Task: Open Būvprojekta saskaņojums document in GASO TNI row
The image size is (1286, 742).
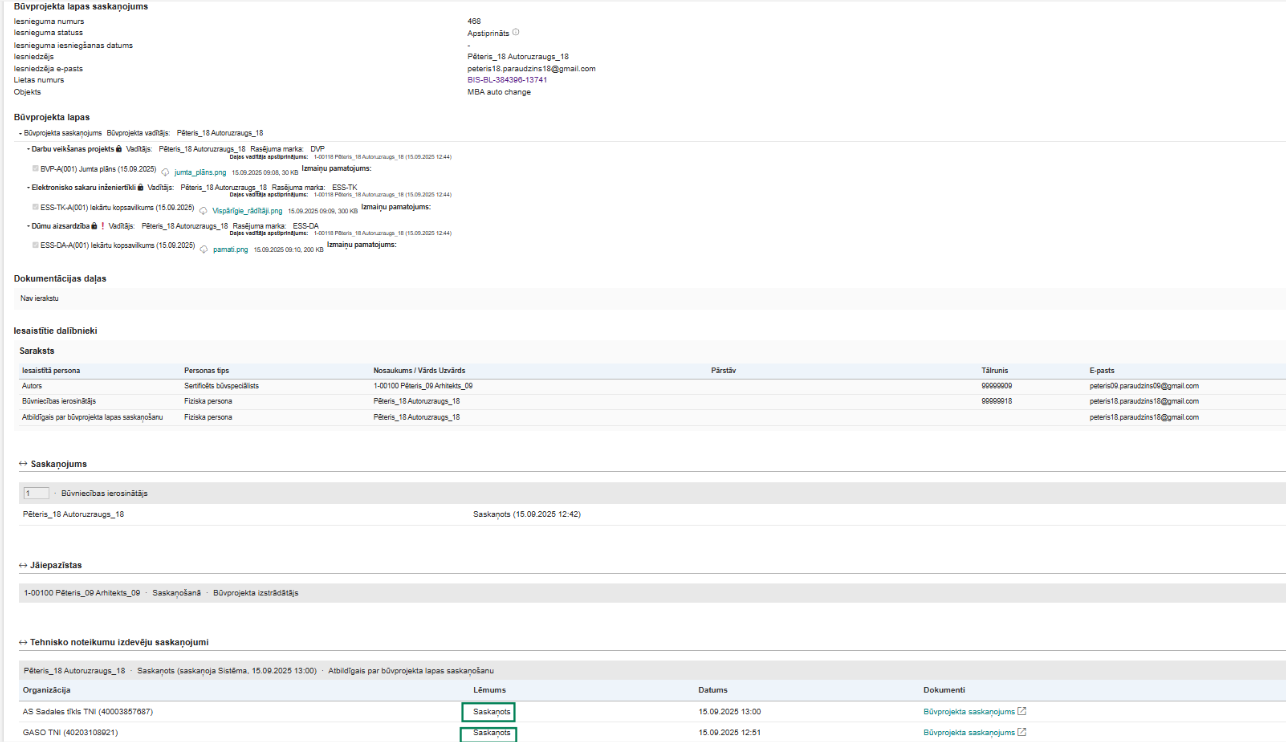Action: tap(968, 733)
